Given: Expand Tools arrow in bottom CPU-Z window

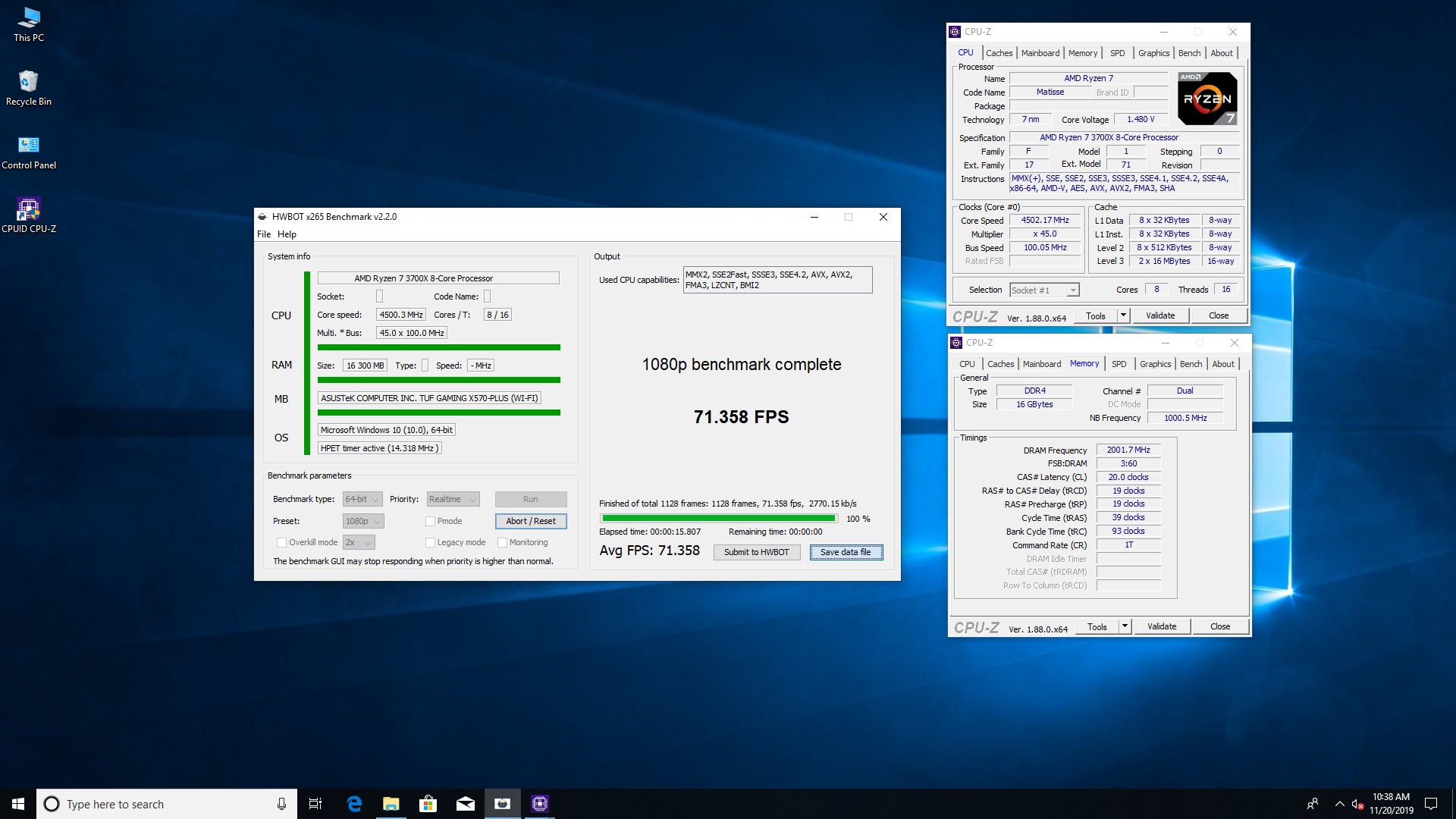Looking at the screenshot, I should pyautogui.click(x=1125, y=626).
